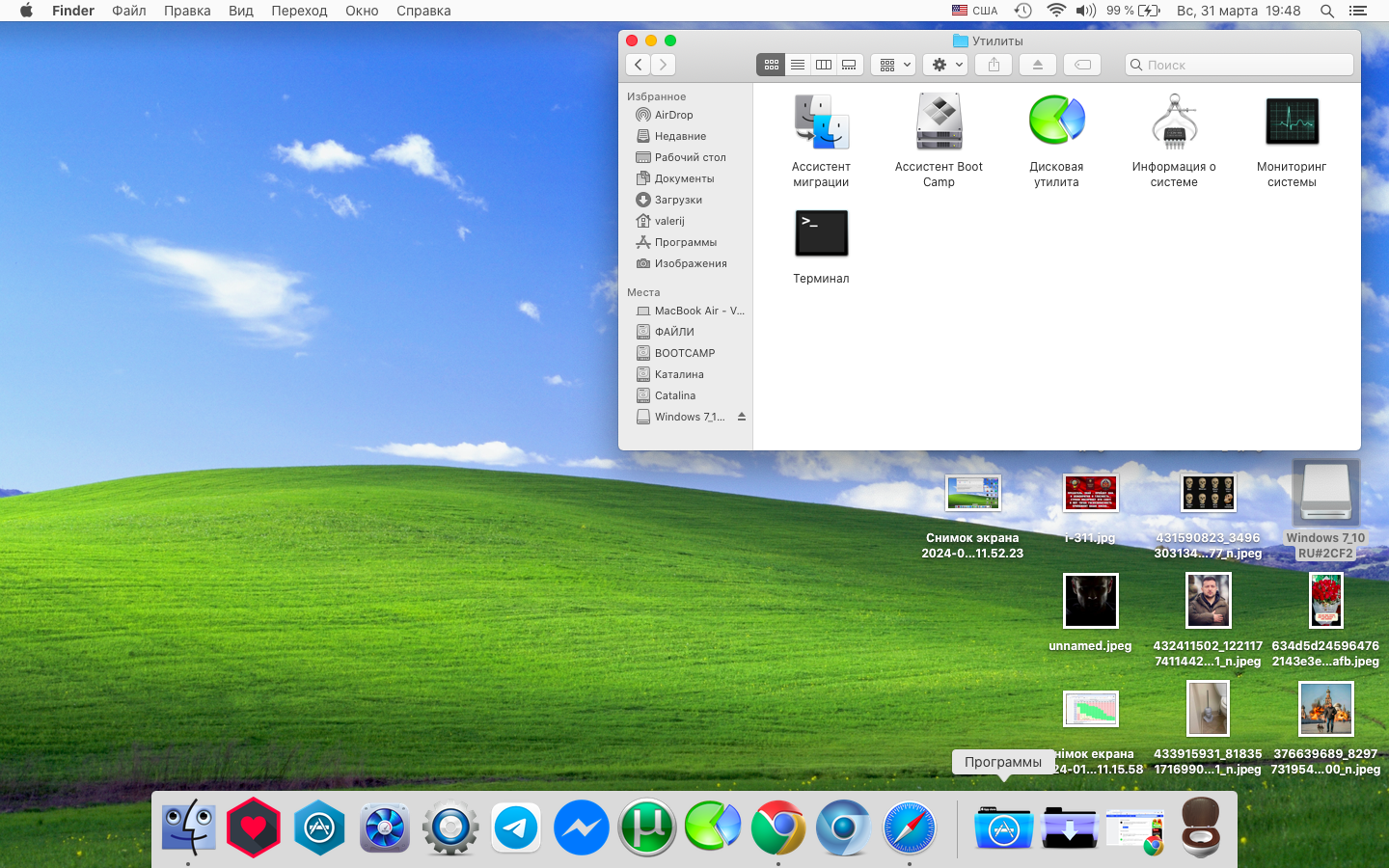The image size is (1389, 868).
Task: Open the Правка menu
Action: [187, 11]
